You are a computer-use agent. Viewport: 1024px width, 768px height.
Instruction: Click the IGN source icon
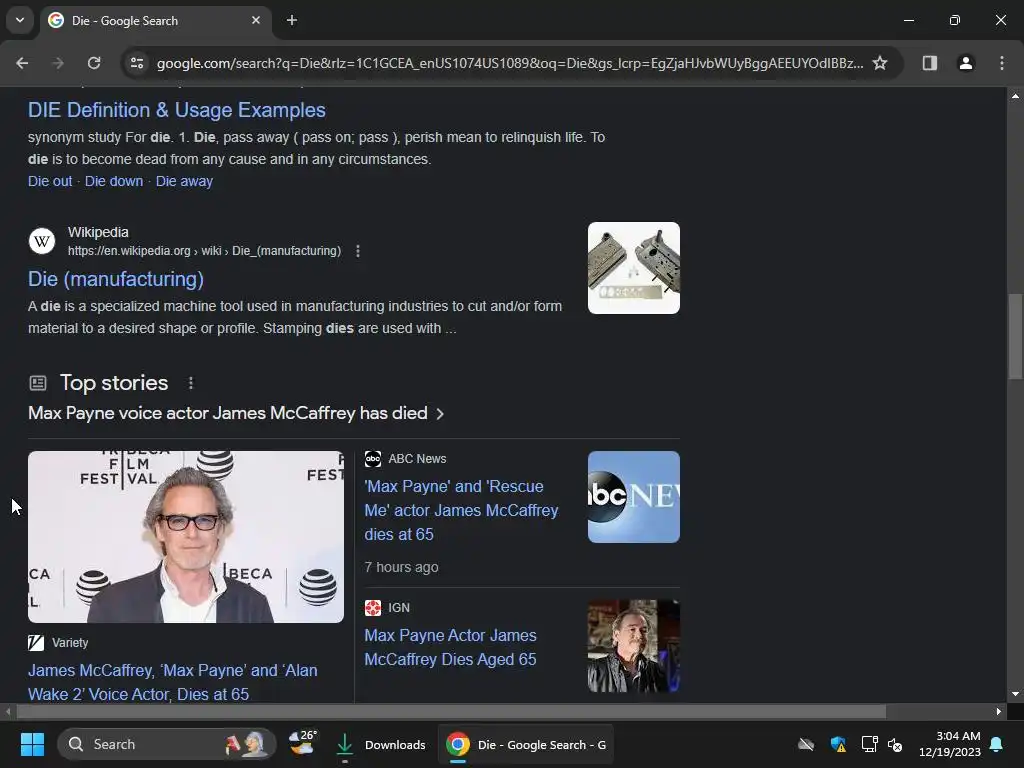pos(373,607)
